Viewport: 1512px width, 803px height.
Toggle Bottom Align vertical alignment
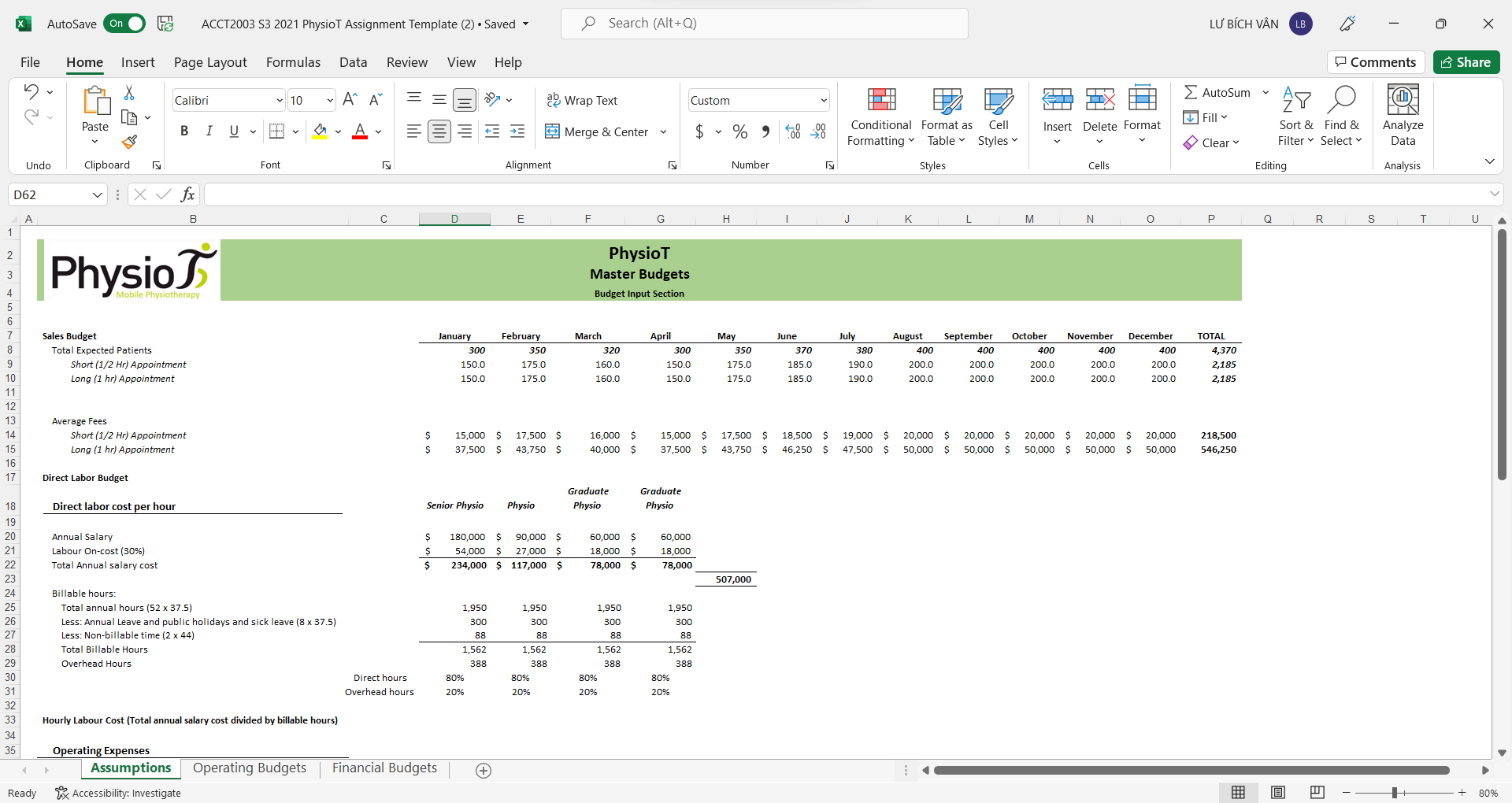(465, 100)
